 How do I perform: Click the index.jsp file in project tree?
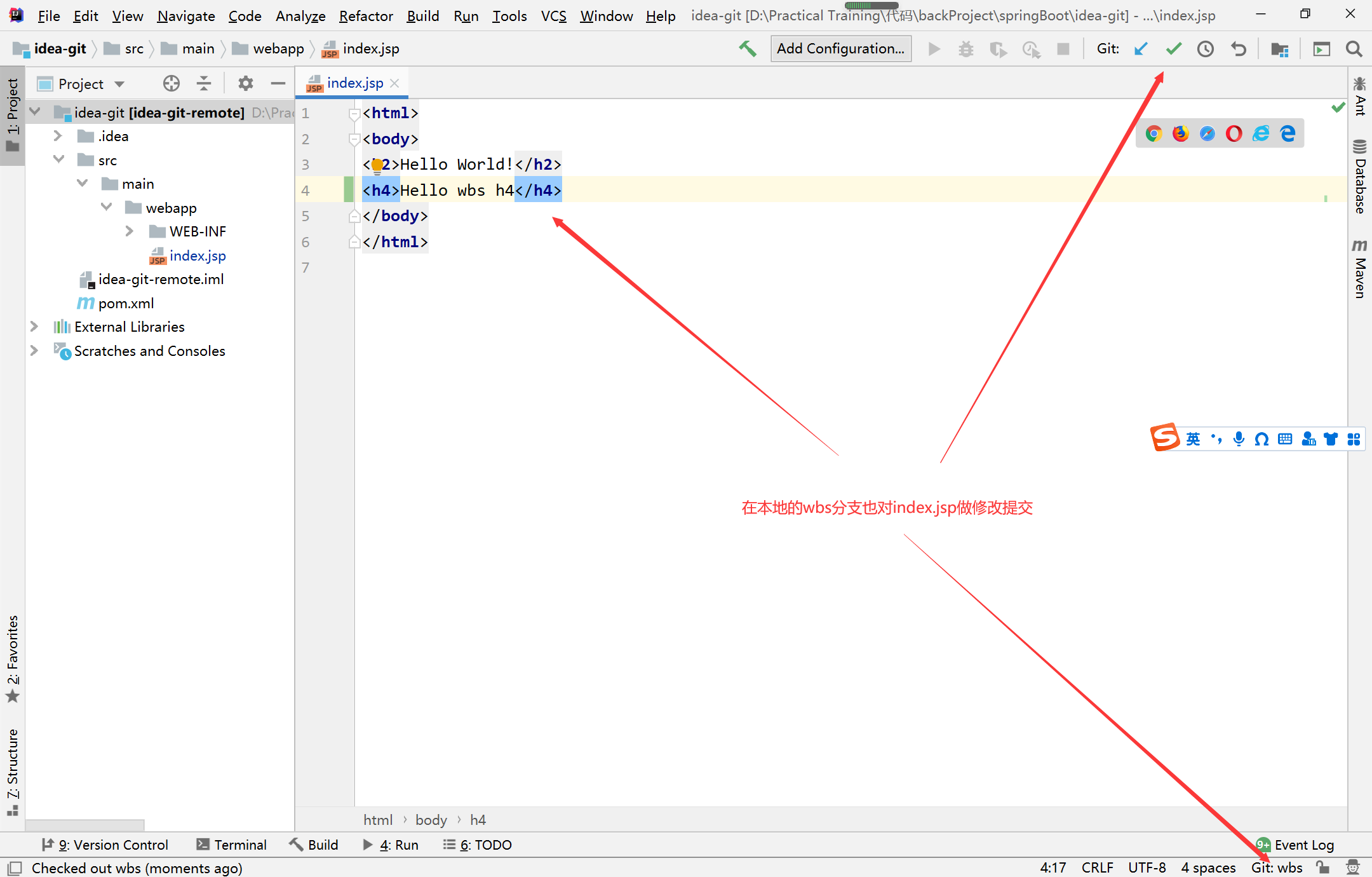(197, 255)
